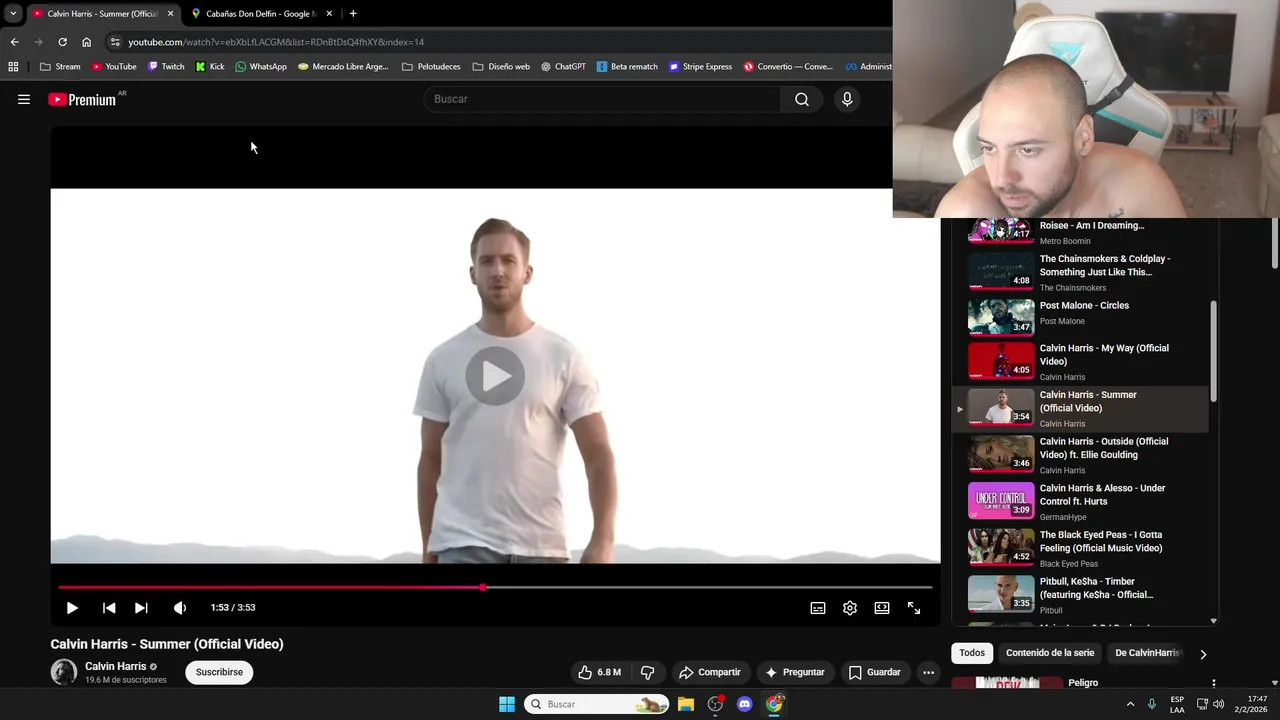1280x720 pixels.
Task: Open Chrome from taskbar
Action: click(x=774, y=704)
